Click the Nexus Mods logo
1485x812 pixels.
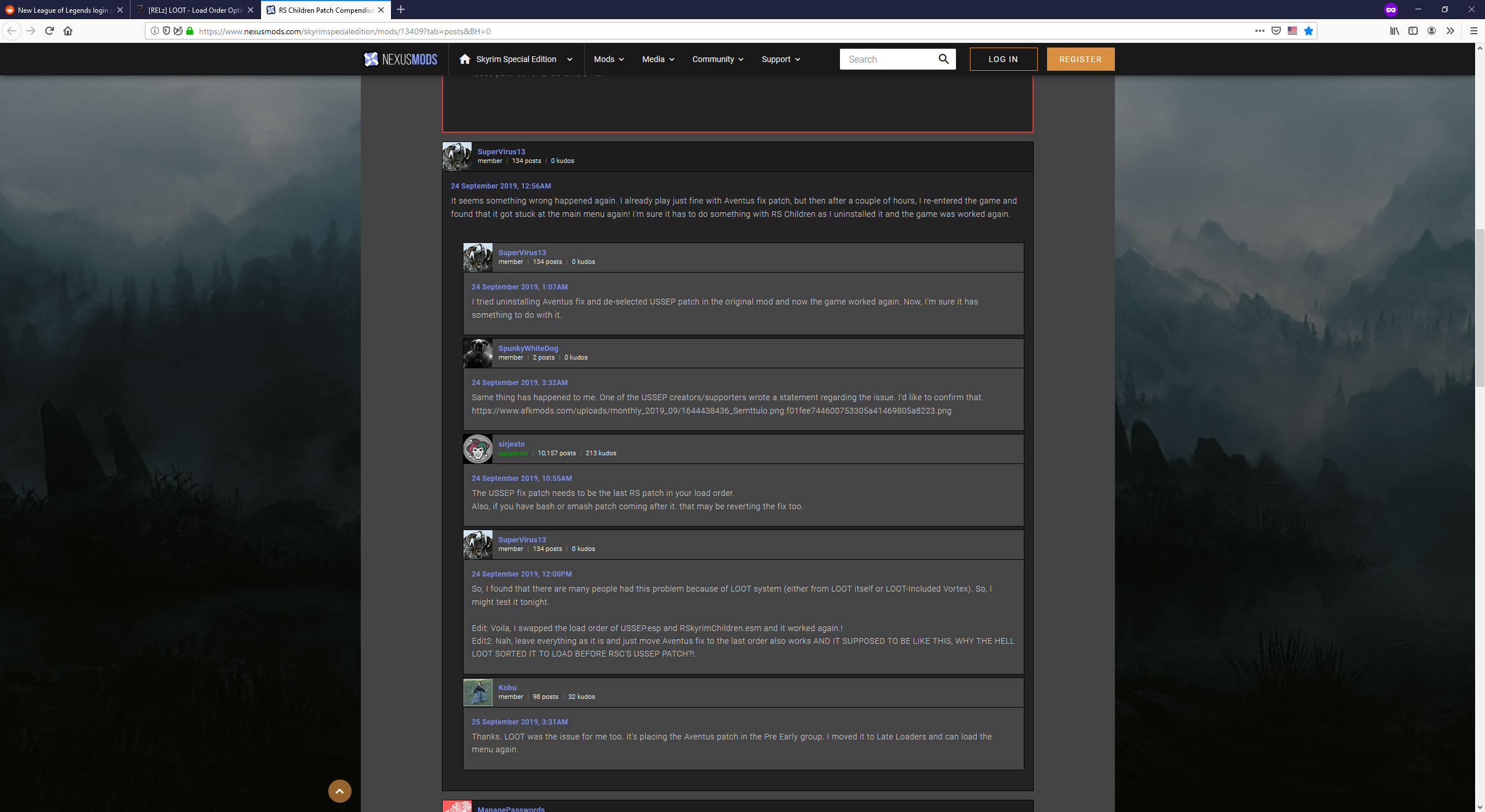point(400,59)
